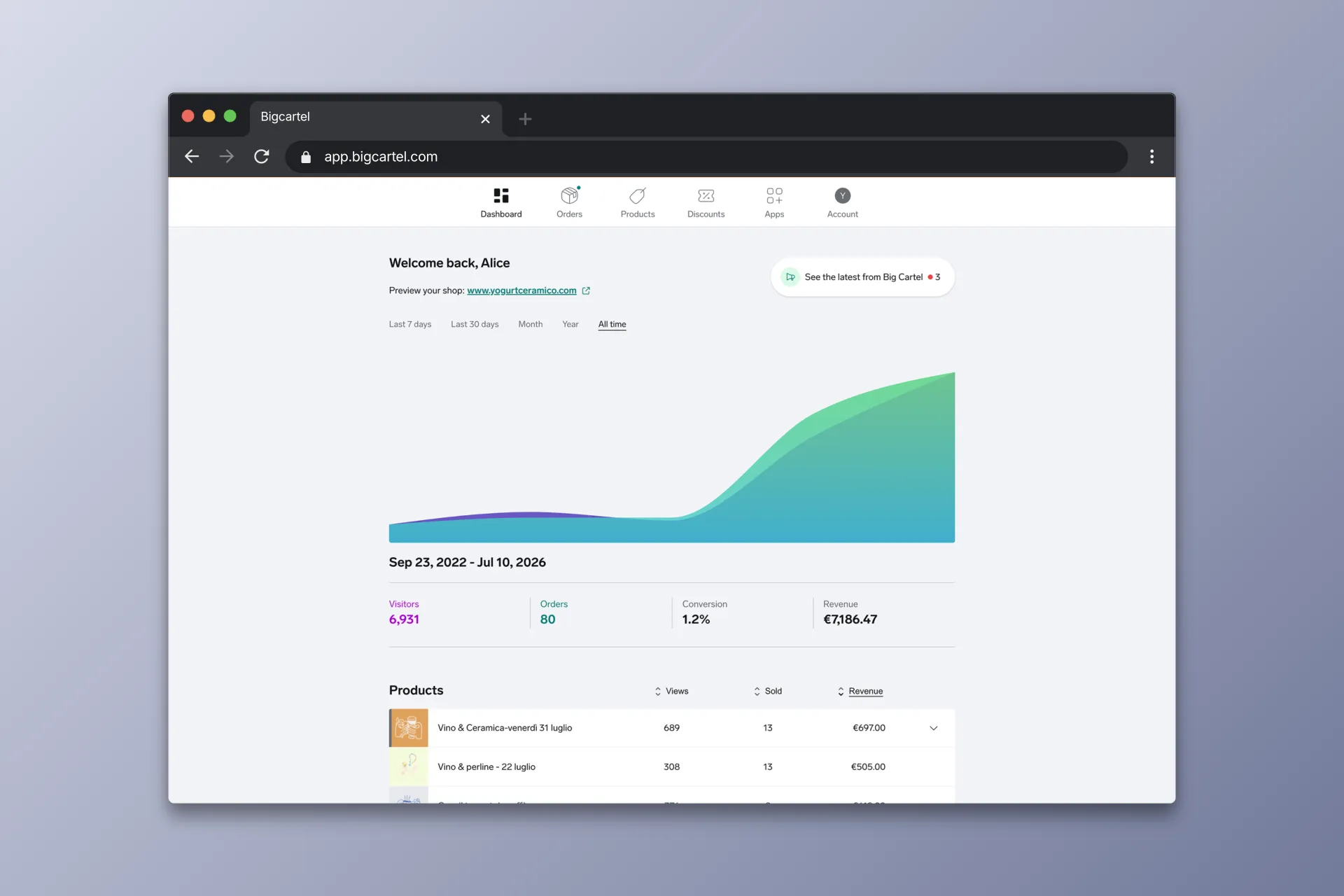This screenshot has width=1344, height=896.
Task: Open a new browser tab
Action: 525,119
